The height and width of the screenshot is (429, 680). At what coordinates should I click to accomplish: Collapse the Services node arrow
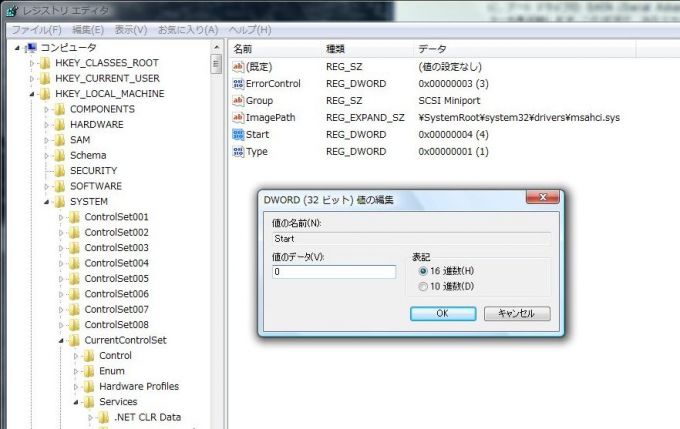tap(76, 403)
